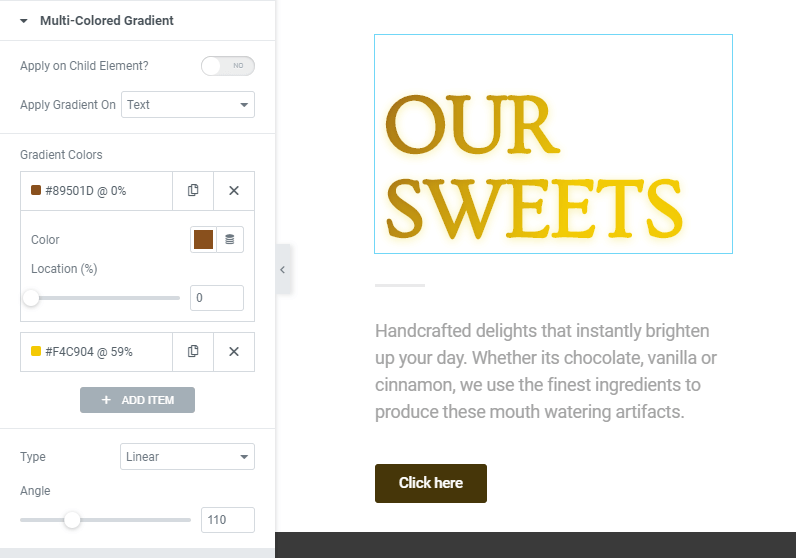Image resolution: width=796 pixels, height=558 pixels.
Task: Open the brown color picker swatch
Action: [204, 239]
